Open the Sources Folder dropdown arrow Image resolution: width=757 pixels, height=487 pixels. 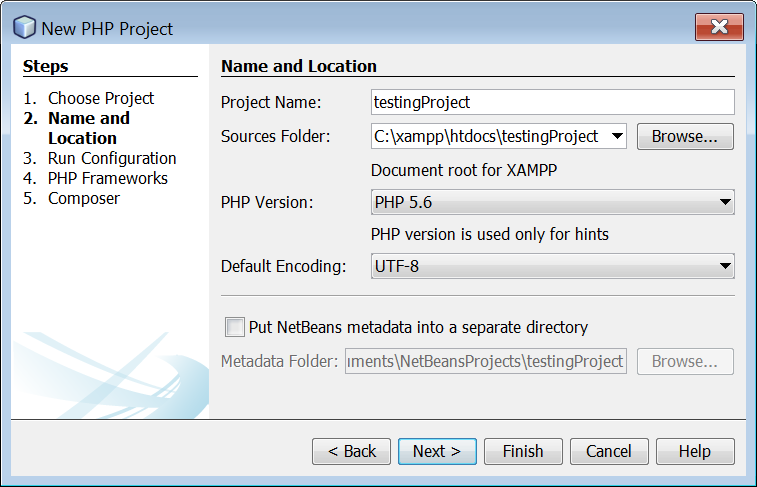(x=617, y=136)
